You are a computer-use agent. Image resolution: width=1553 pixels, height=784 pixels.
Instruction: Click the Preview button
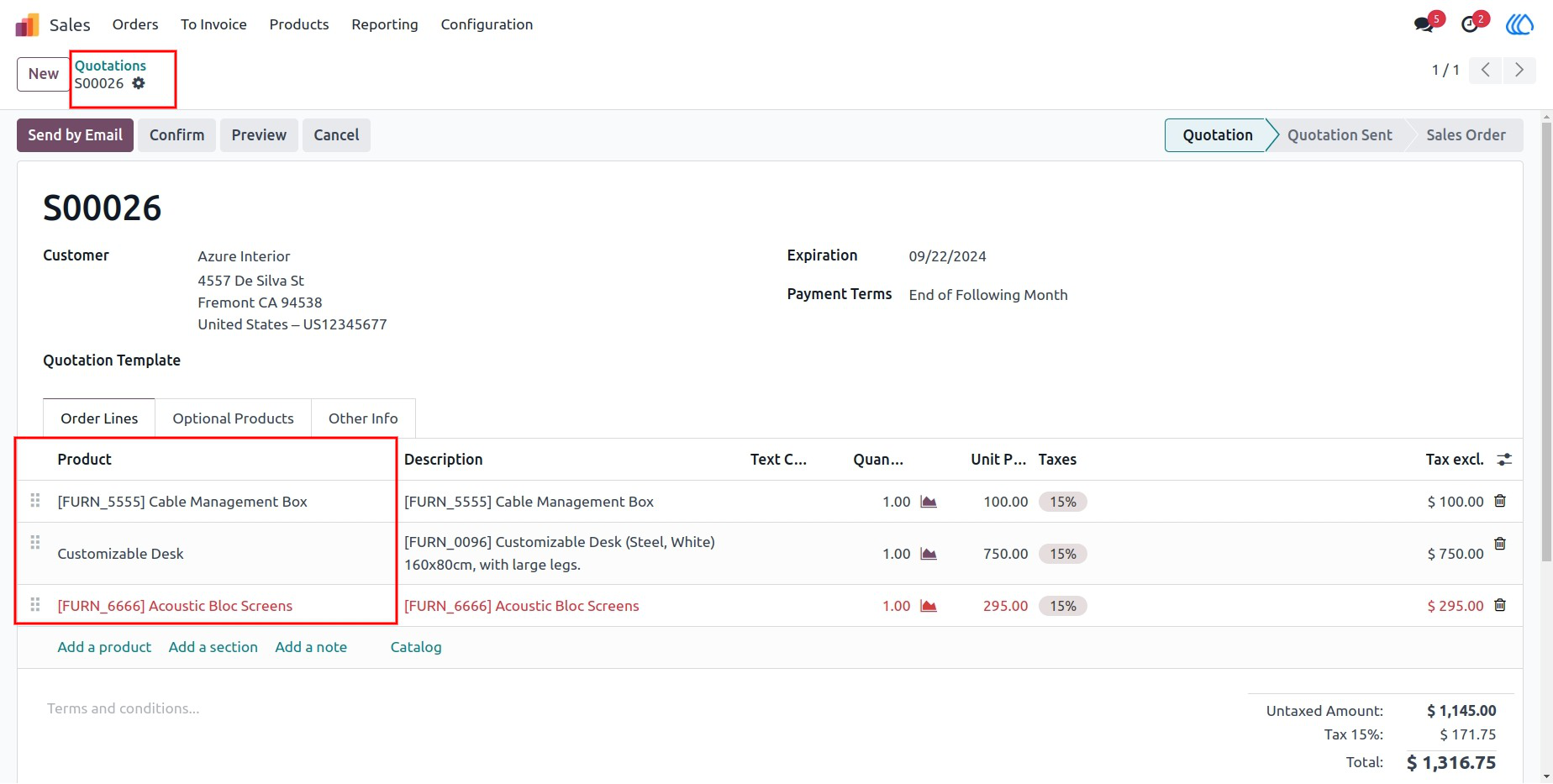(259, 135)
